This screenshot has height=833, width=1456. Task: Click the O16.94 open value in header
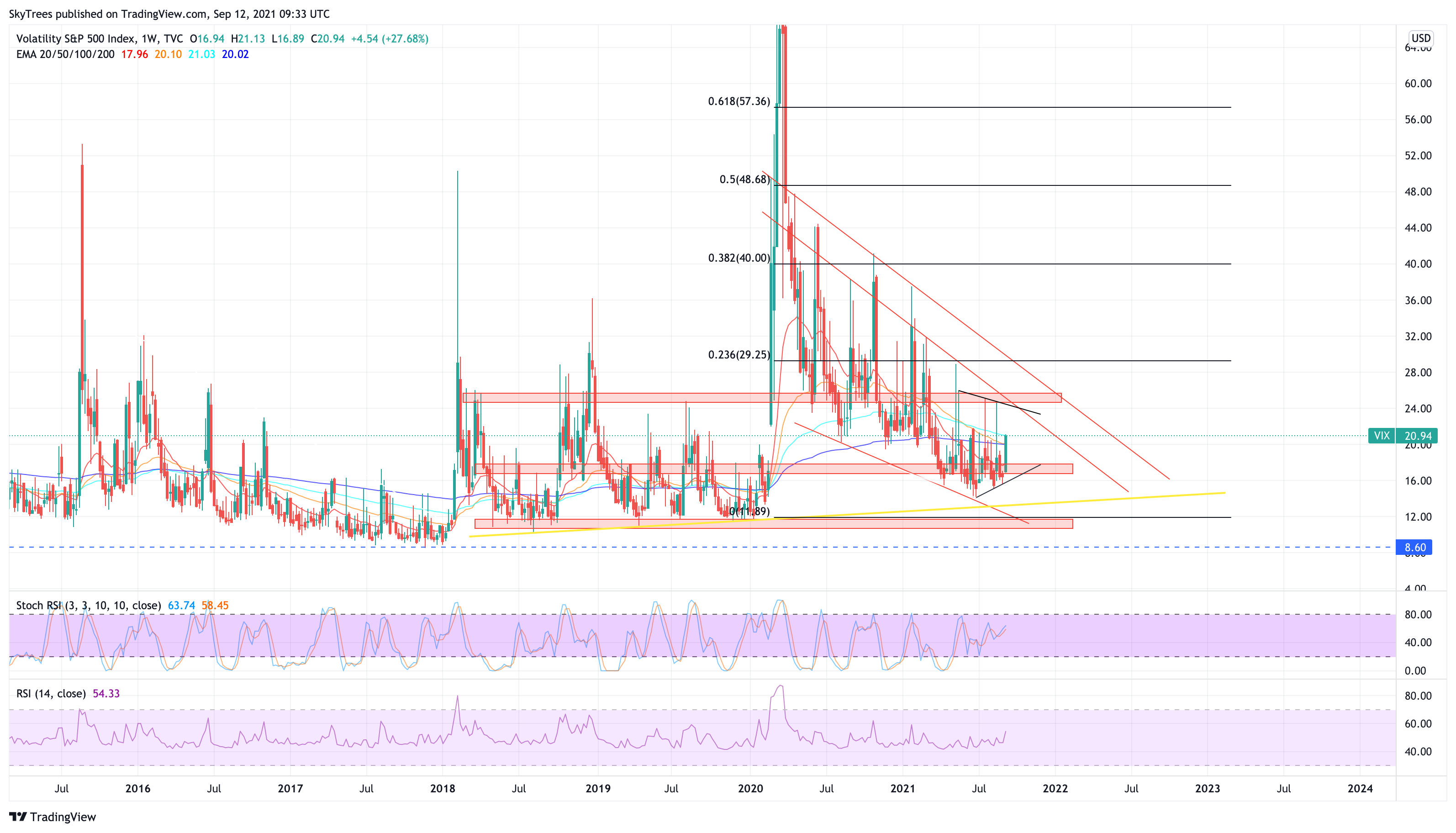[207, 38]
